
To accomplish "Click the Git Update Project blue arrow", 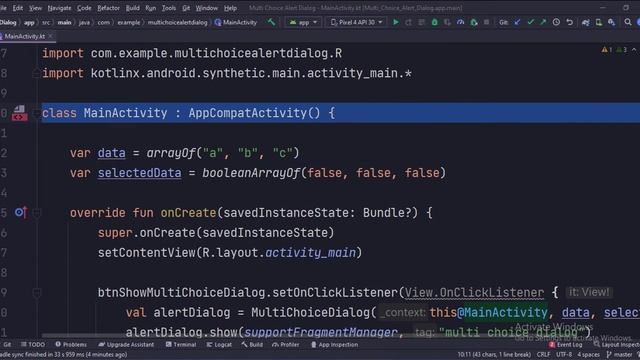I will (517, 22).
